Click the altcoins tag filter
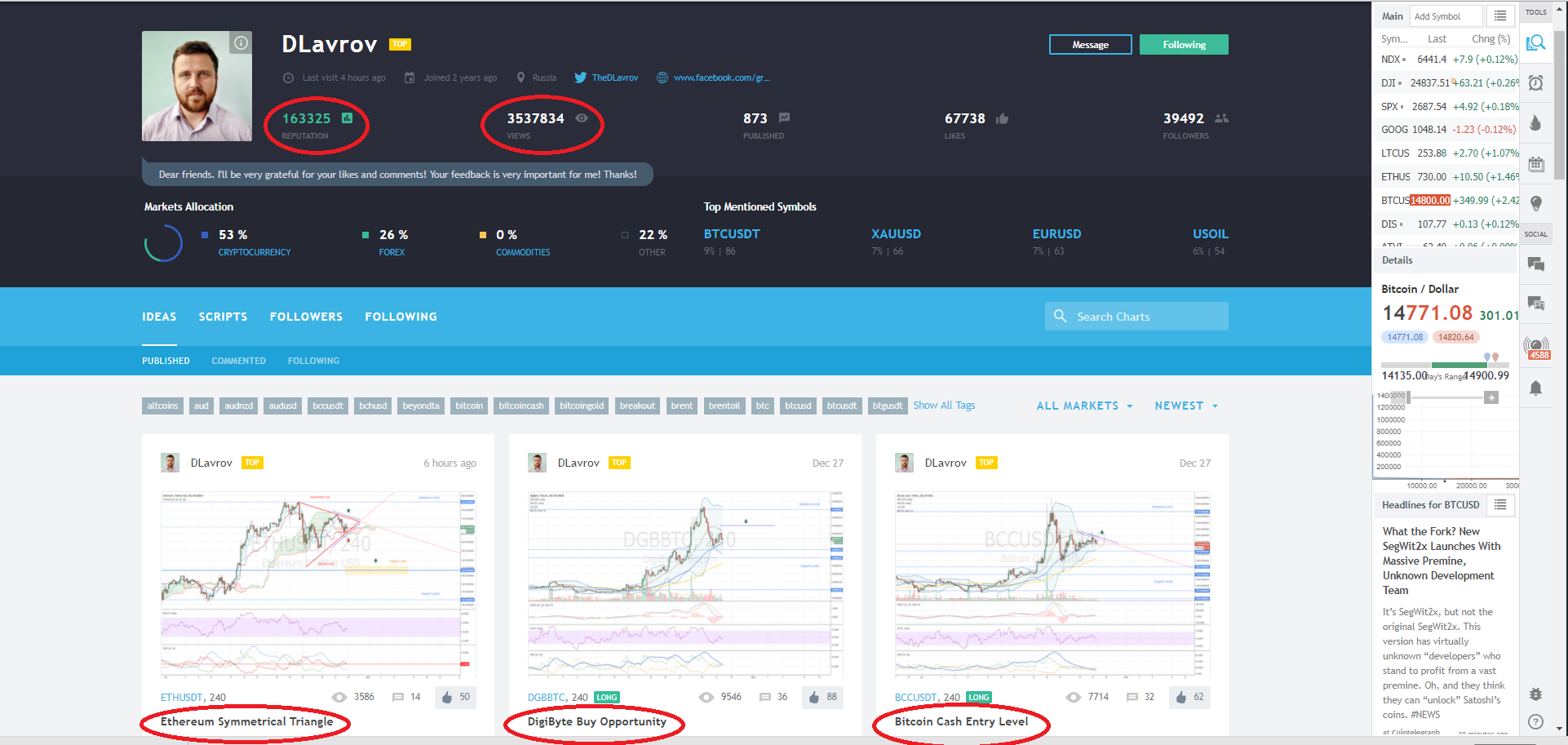Viewport: 1568px width, 745px height. [162, 406]
